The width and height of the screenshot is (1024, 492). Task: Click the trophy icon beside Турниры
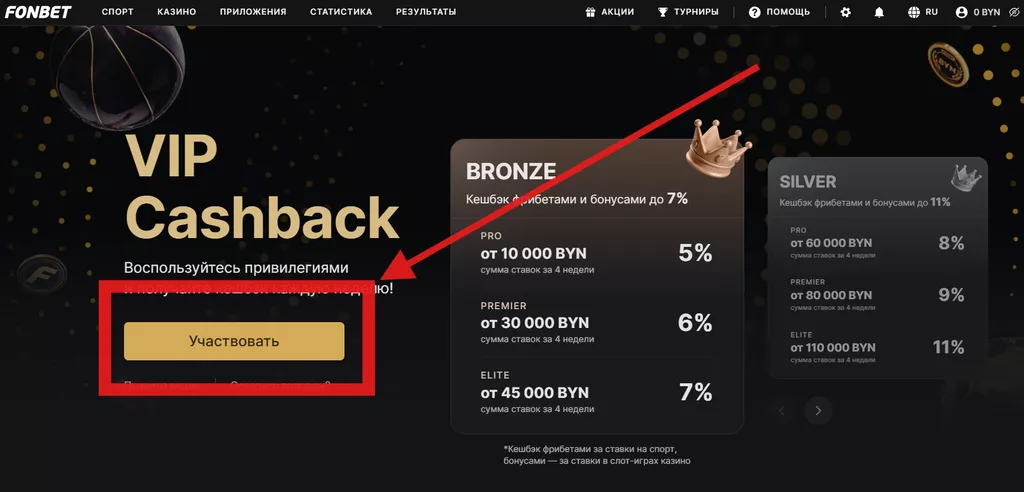[662, 12]
